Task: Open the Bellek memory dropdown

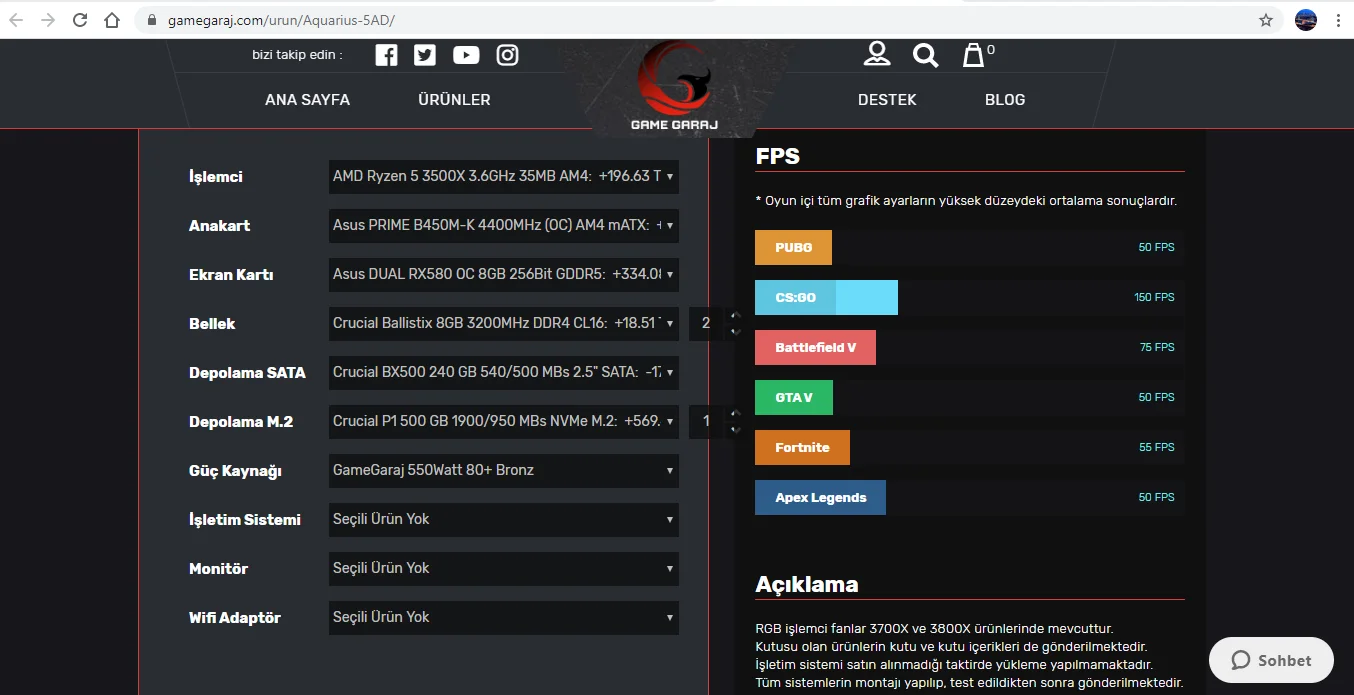Action: [504, 323]
